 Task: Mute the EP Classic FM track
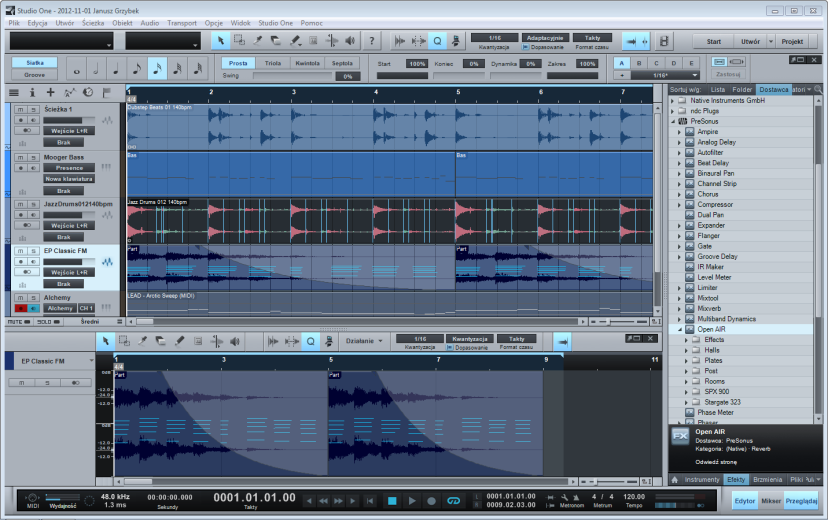[20, 251]
